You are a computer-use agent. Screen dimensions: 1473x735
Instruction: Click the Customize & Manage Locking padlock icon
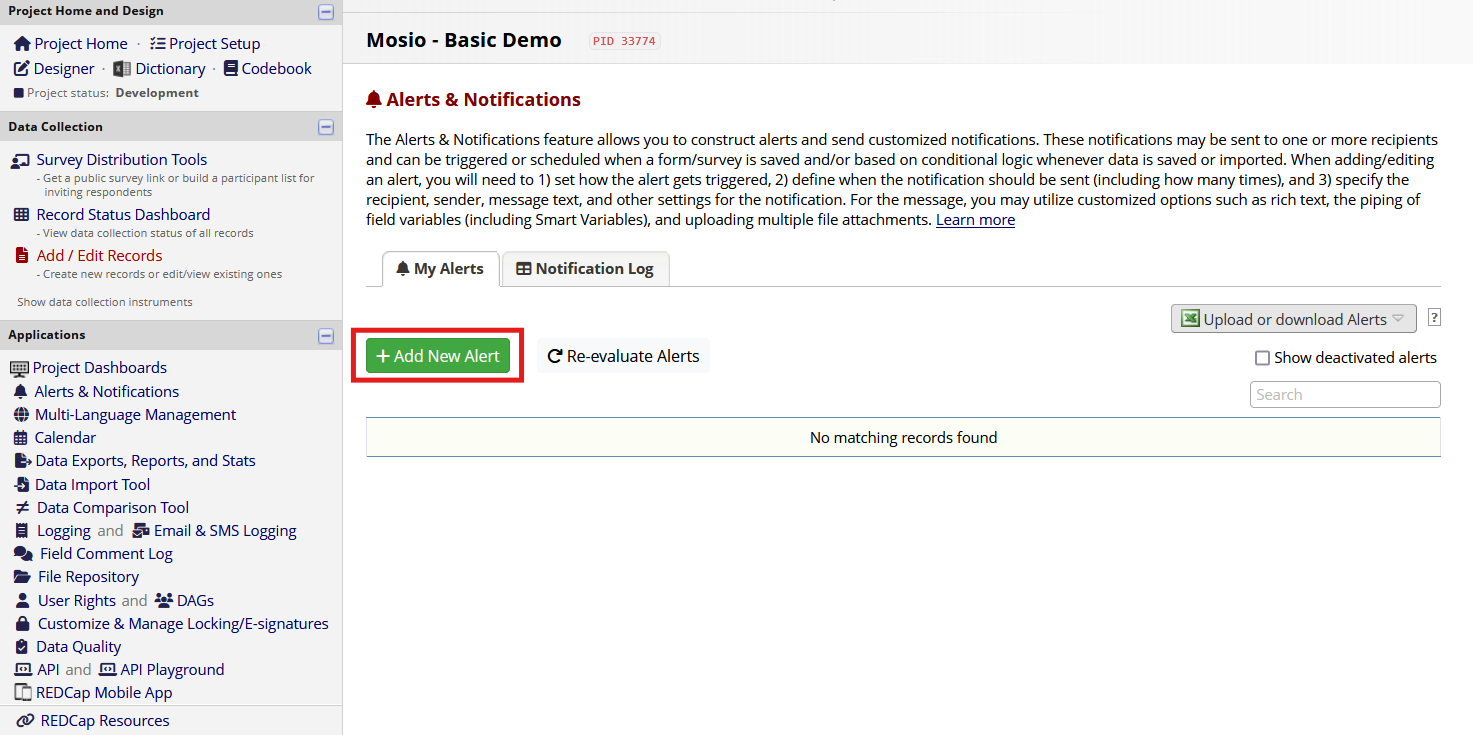(x=21, y=624)
